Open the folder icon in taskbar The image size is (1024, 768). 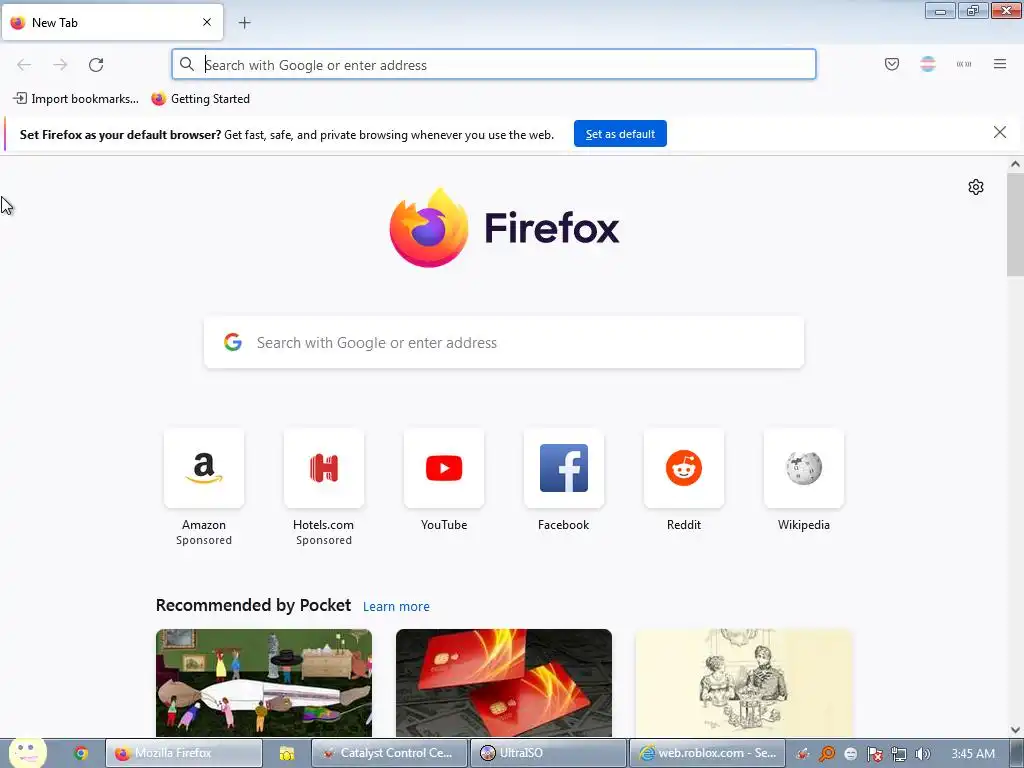[x=287, y=754]
